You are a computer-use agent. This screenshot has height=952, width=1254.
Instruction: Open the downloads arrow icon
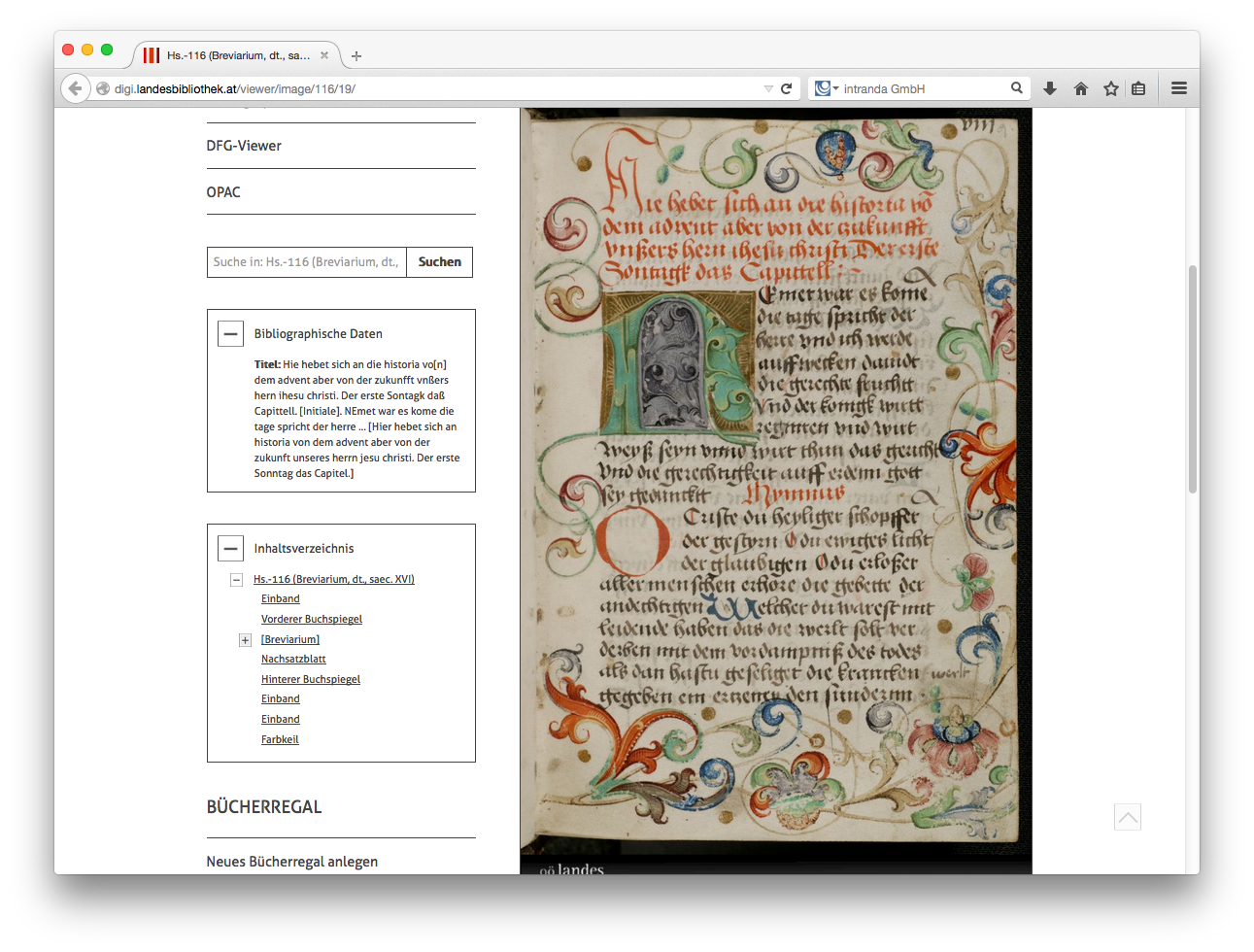[x=1050, y=88]
